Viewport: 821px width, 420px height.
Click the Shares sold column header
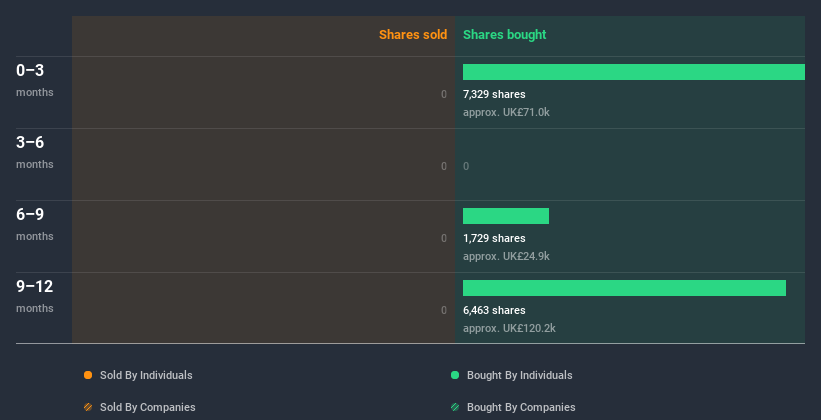pos(413,35)
